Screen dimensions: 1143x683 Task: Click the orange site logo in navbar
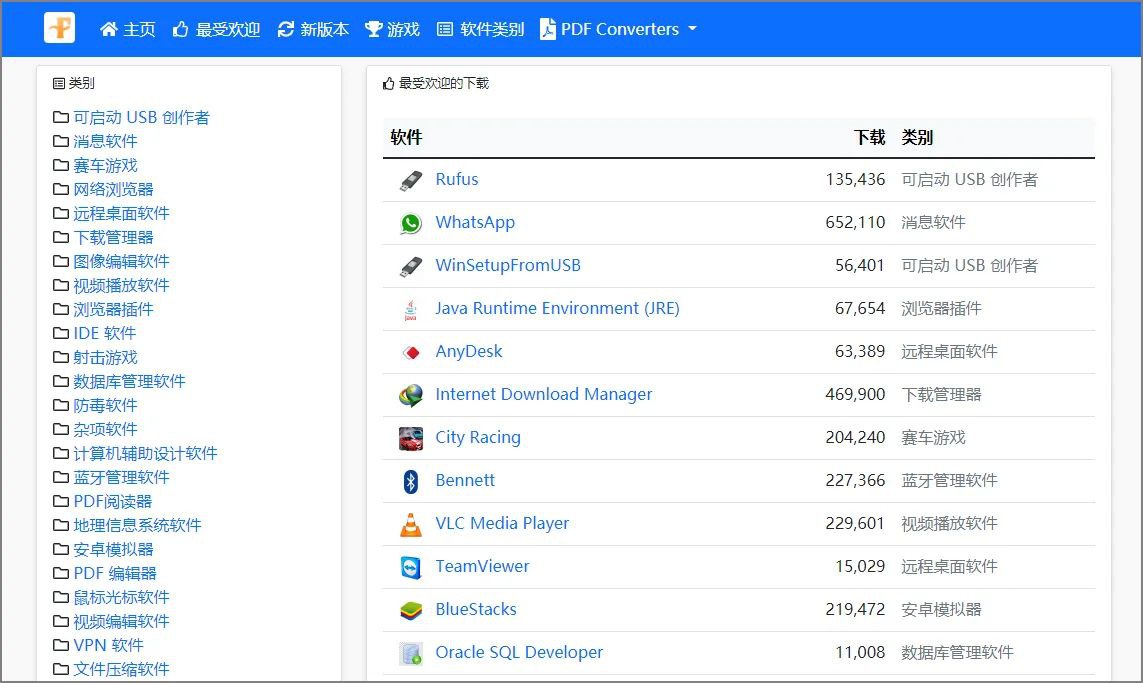pyautogui.click(x=59, y=28)
